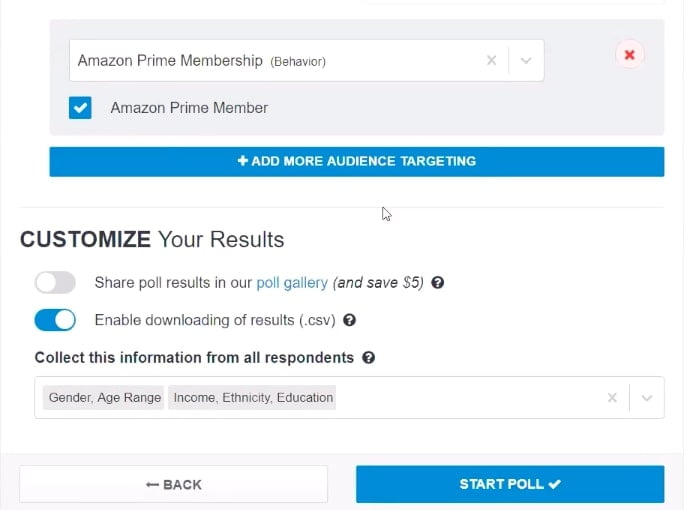Disable downloading of results (.csv) toggle
The width and height of the screenshot is (688, 510).
pyautogui.click(x=55, y=320)
